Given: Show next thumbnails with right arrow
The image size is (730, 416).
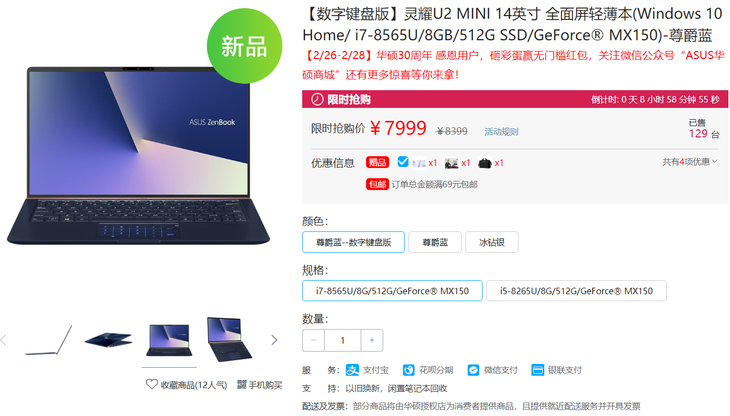Looking at the screenshot, I should (x=274, y=340).
